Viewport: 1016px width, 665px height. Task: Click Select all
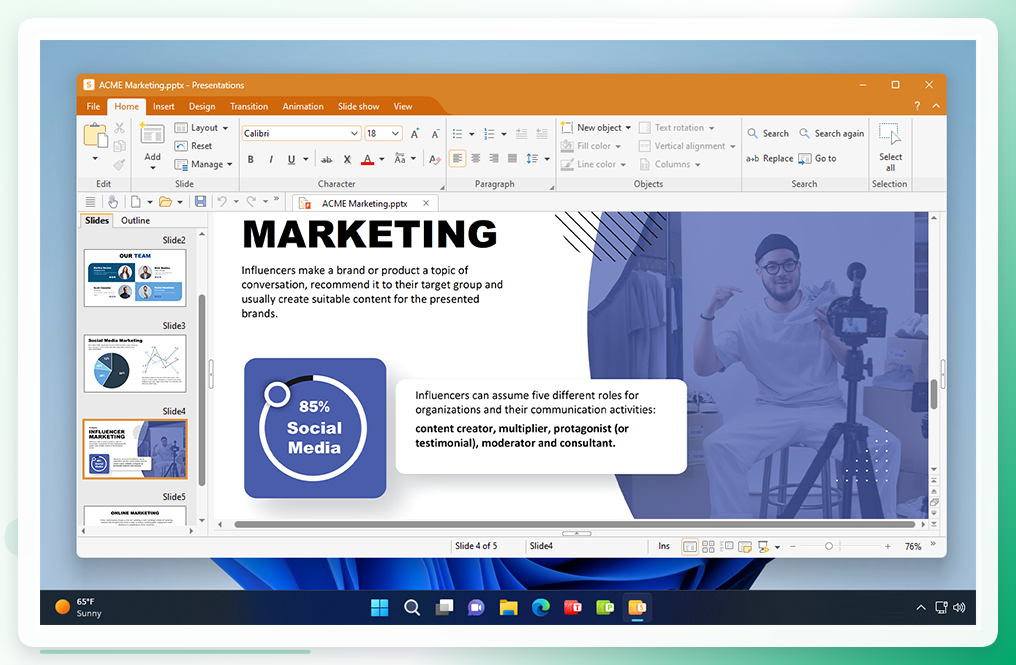pos(890,146)
